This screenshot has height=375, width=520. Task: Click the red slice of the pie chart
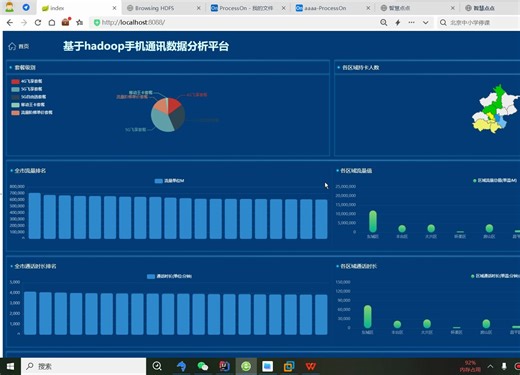[x=174, y=105]
